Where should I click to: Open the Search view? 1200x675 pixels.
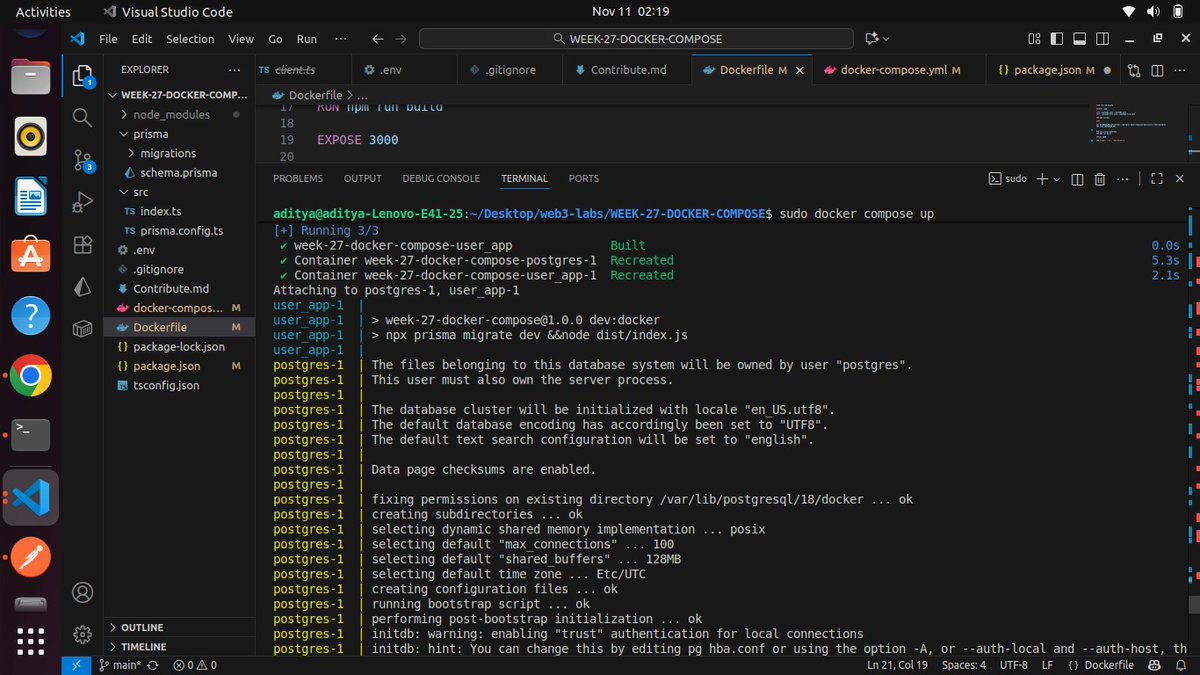click(82, 117)
